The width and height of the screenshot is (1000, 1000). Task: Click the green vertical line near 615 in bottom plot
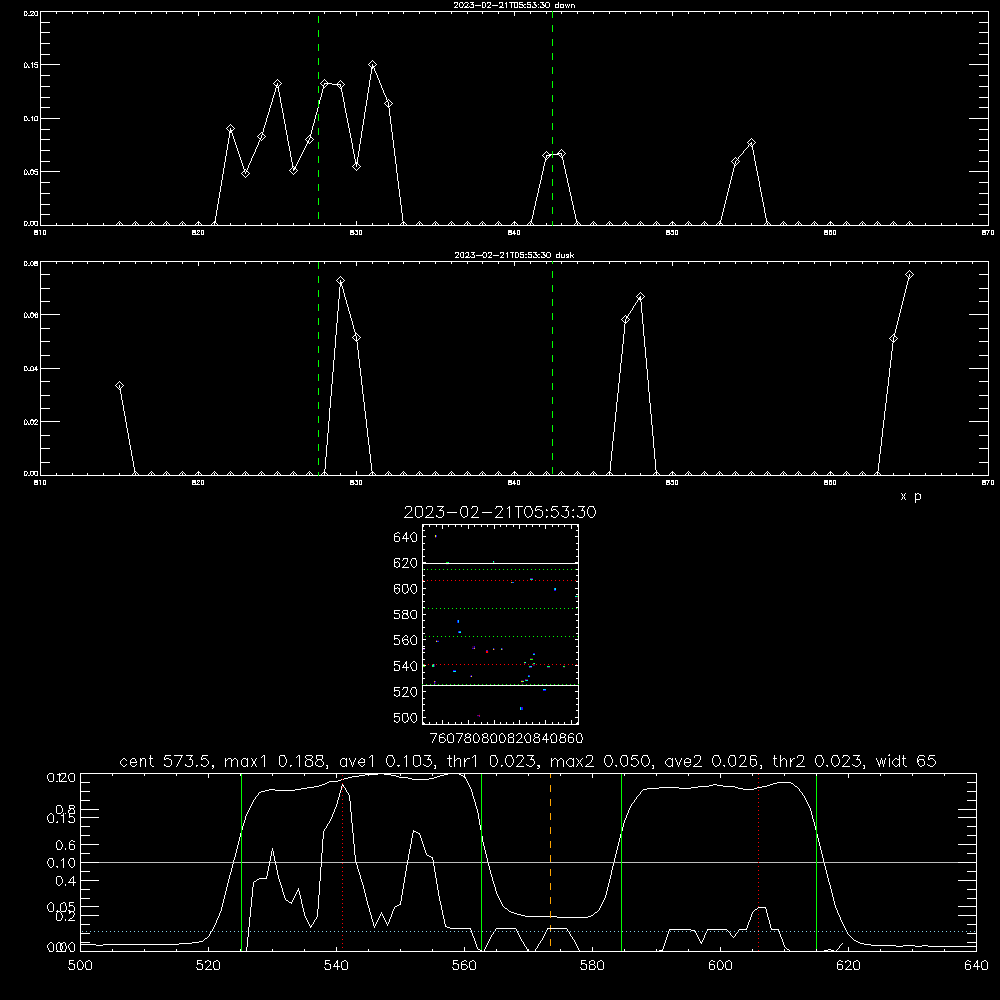click(816, 861)
